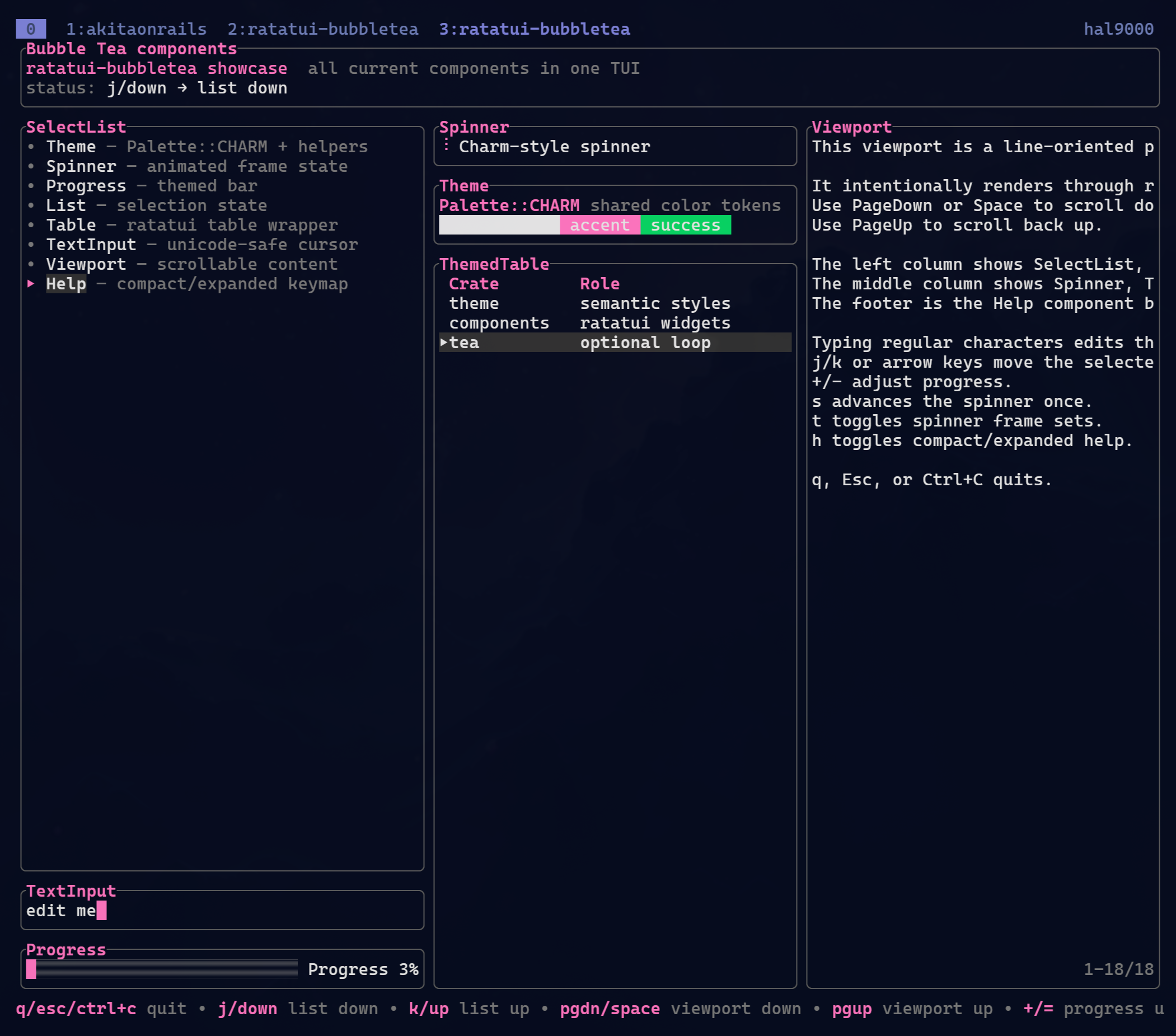Screen dimensions: 1176x1036
Task: Click the 'Palette::CHARM' theme label
Action: tap(509, 205)
